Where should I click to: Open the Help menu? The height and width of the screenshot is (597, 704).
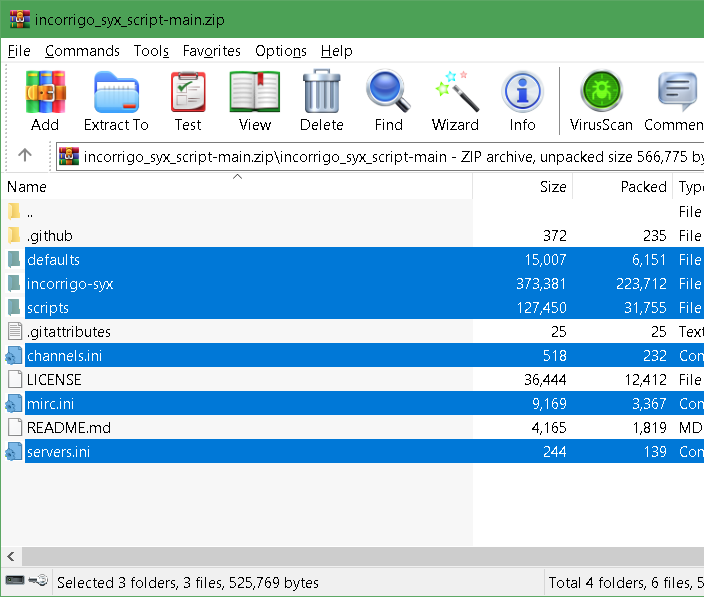[336, 51]
